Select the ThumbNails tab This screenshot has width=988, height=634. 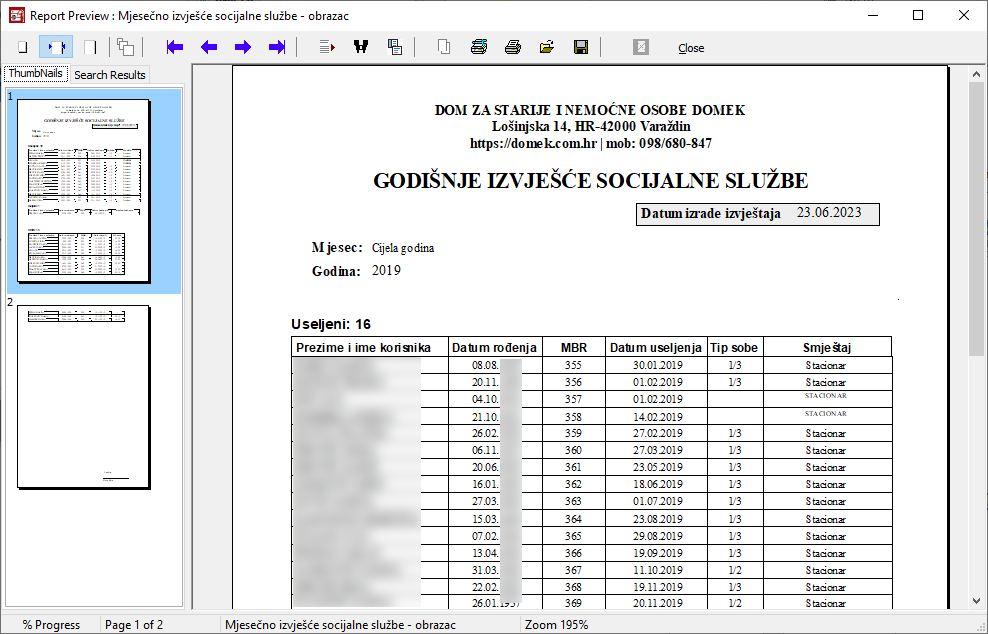[x=36, y=74]
